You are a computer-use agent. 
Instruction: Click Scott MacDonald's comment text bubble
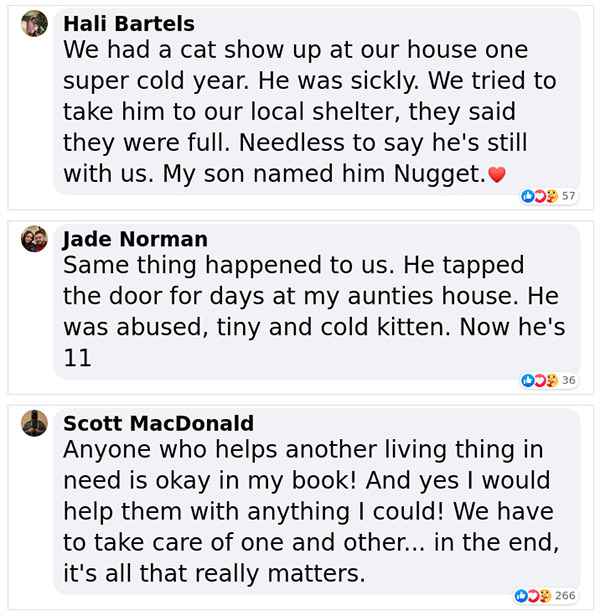click(317, 501)
